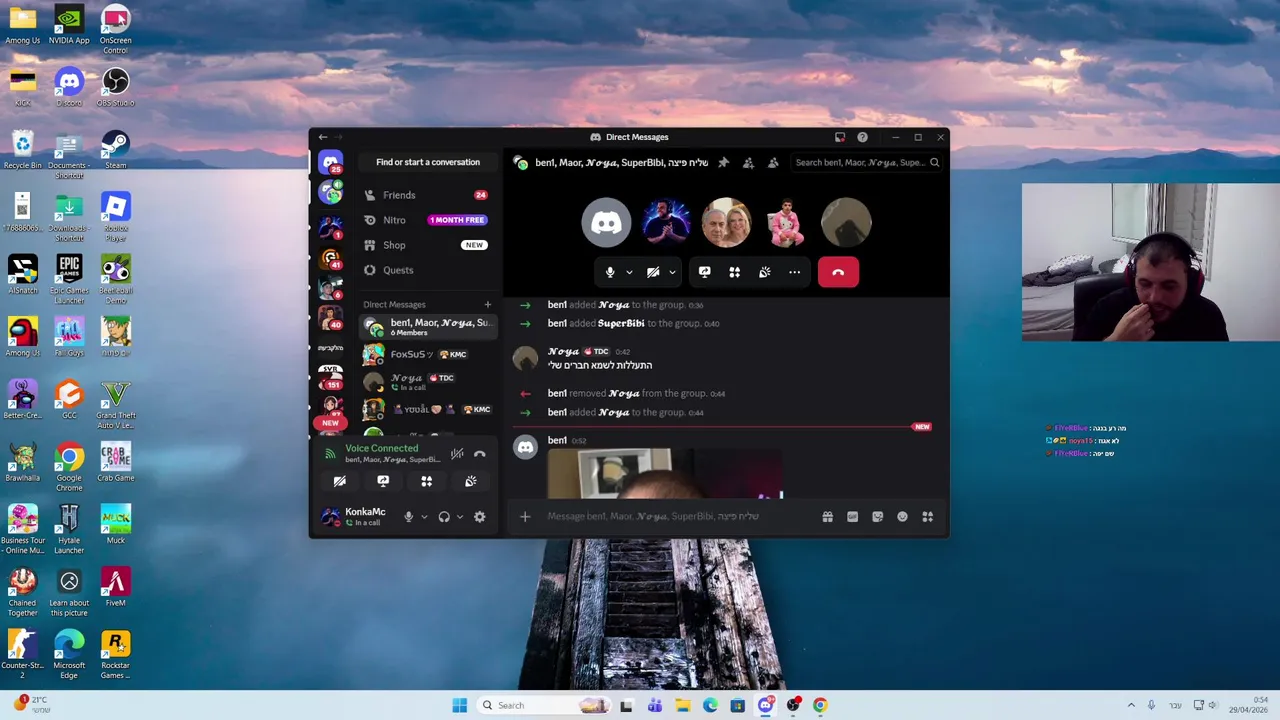1280x720 pixels.
Task: Open apps launcher icon in message bar
Action: click(x=927, y=517)
